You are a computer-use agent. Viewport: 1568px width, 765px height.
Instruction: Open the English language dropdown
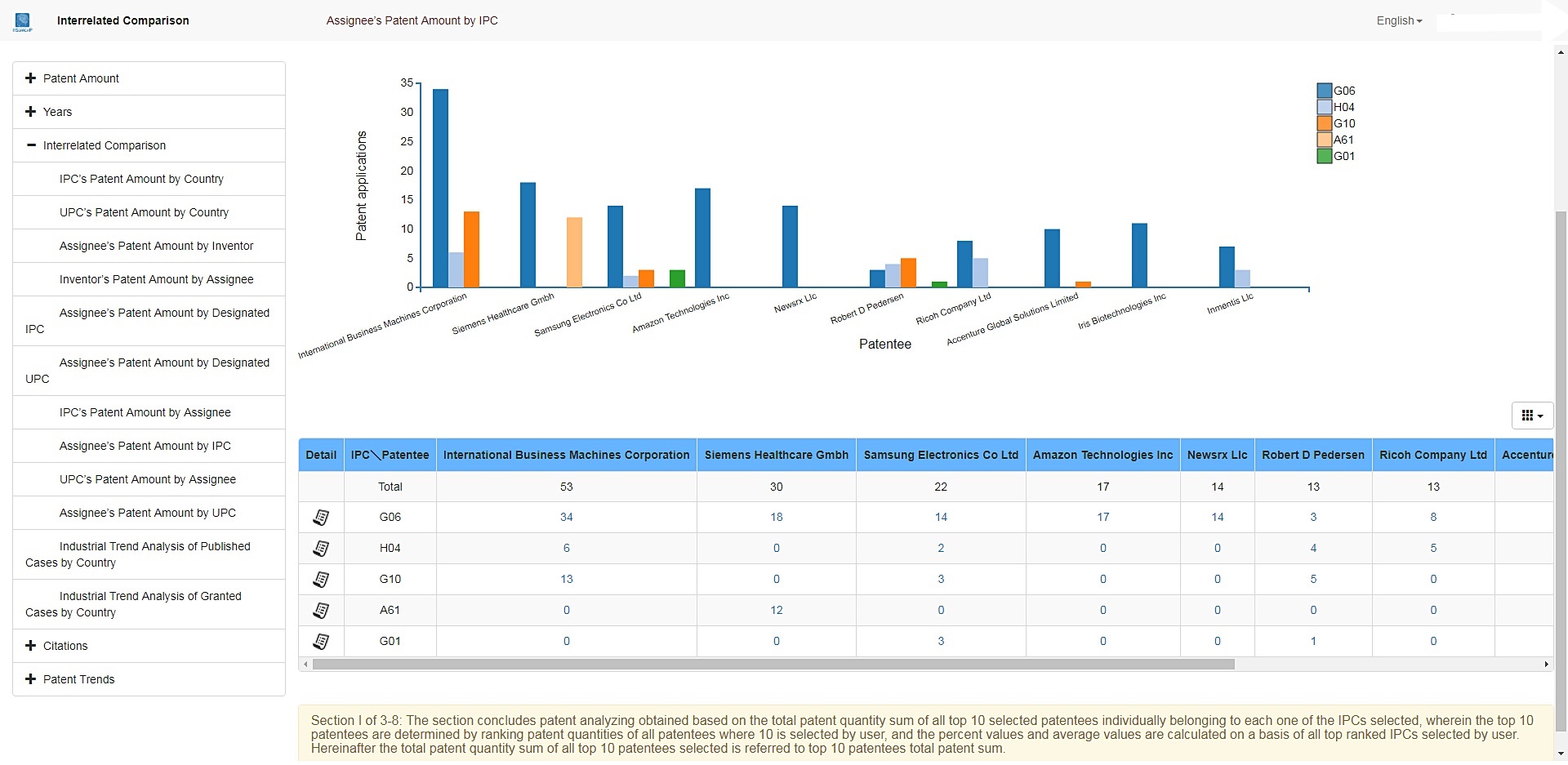pyautogui.click(x=1398, y=20)
